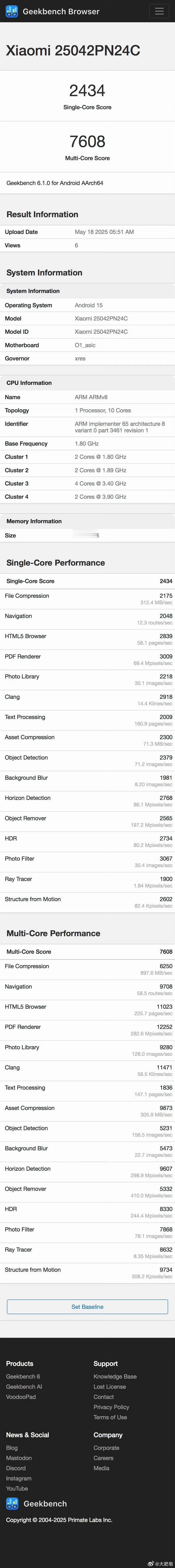Image resolution: width=175 pixels, height=1568 pixels.
Task: Click the Geekbench Browser header title
Action: click(61, 12)
